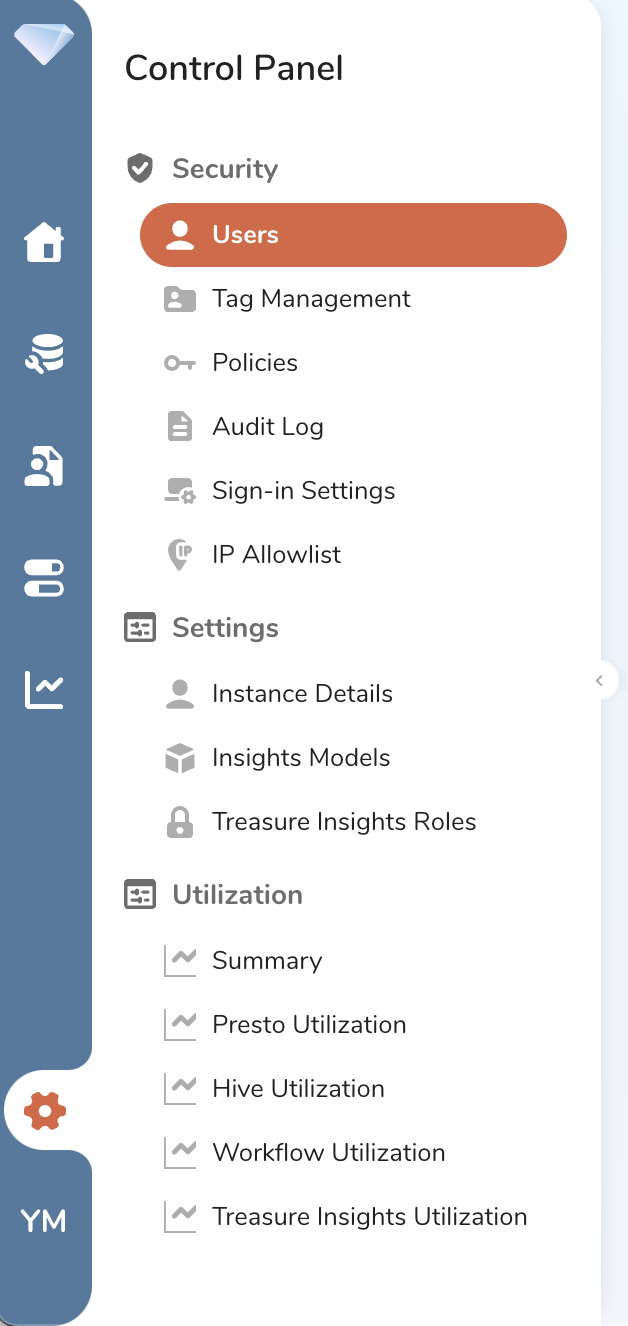Open Tag Management

tap(311, 299)
